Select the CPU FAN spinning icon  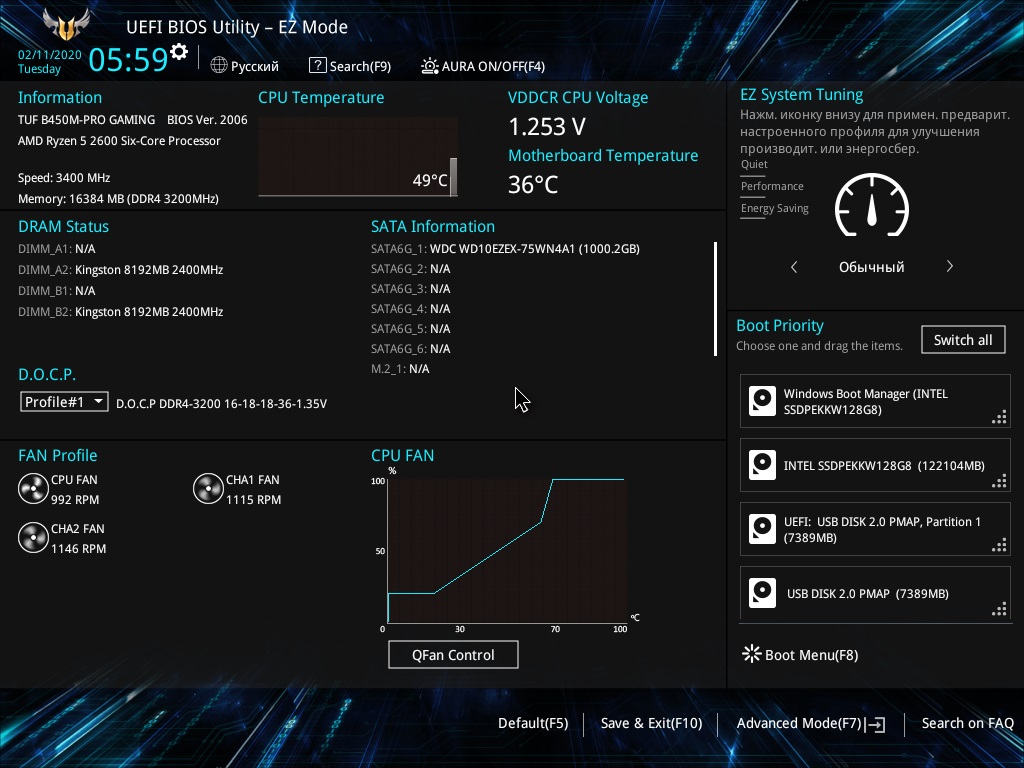pyautogui.click(x=33, y=489)
